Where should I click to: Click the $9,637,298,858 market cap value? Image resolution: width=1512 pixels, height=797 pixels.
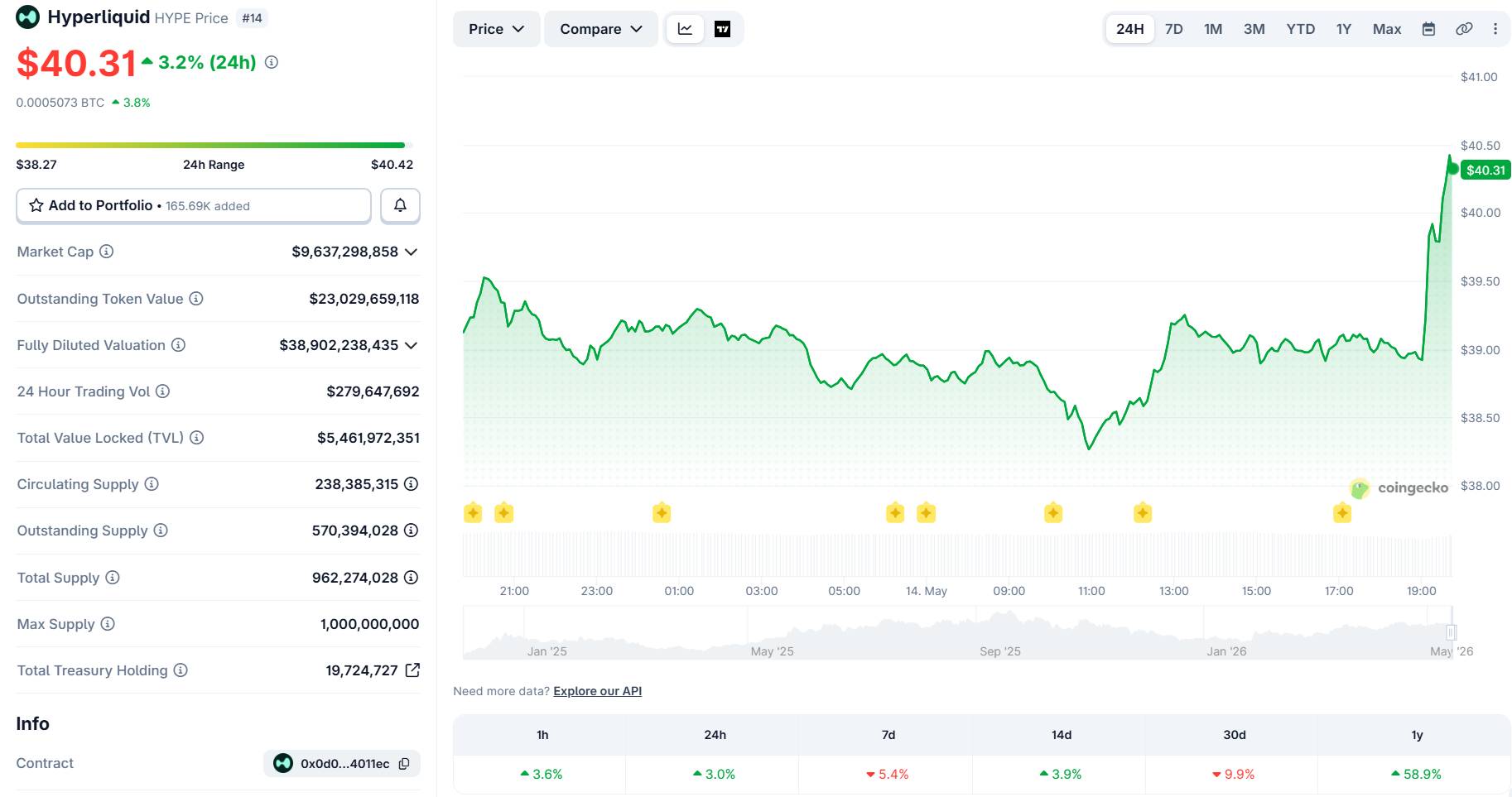coord(345,252)
